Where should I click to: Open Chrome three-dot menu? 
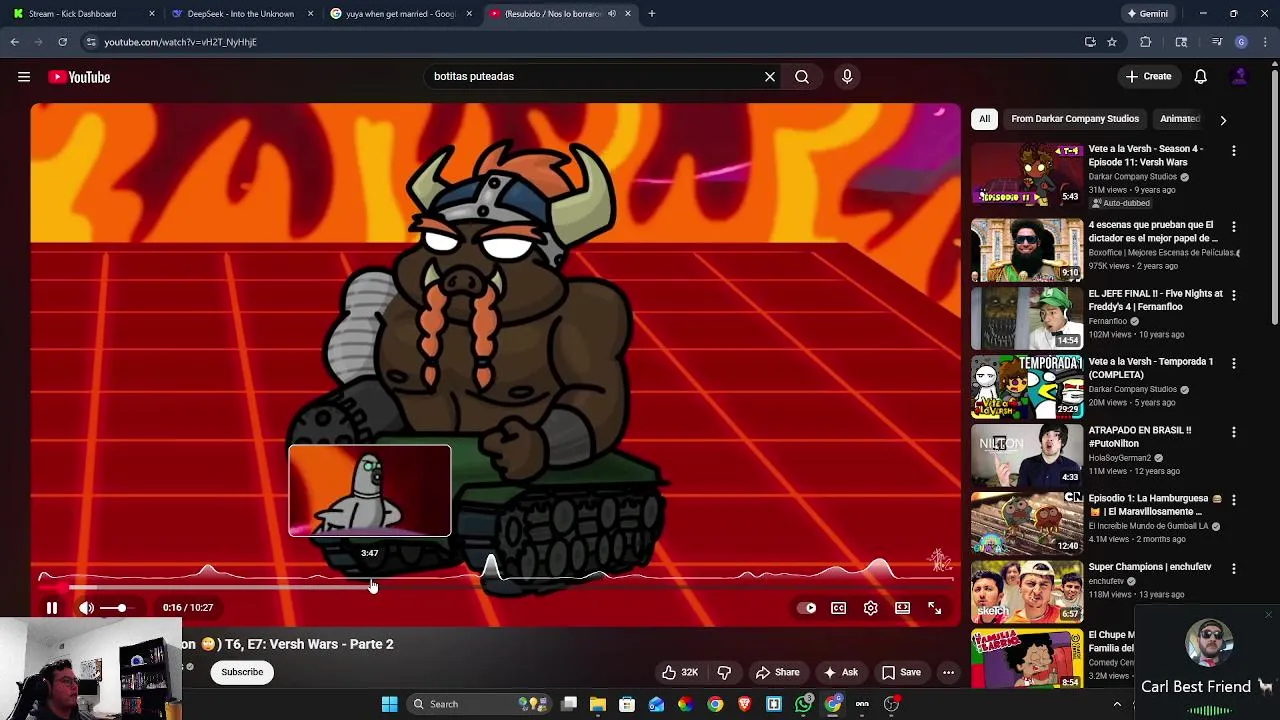click(x=1266, y=42)
